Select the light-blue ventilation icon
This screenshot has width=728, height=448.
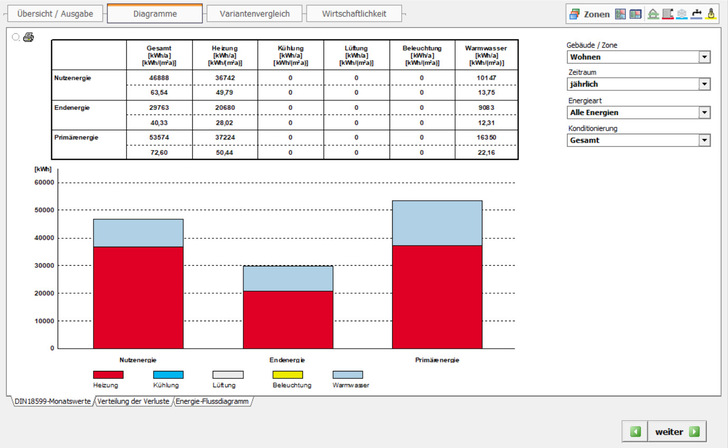[682, 14]
